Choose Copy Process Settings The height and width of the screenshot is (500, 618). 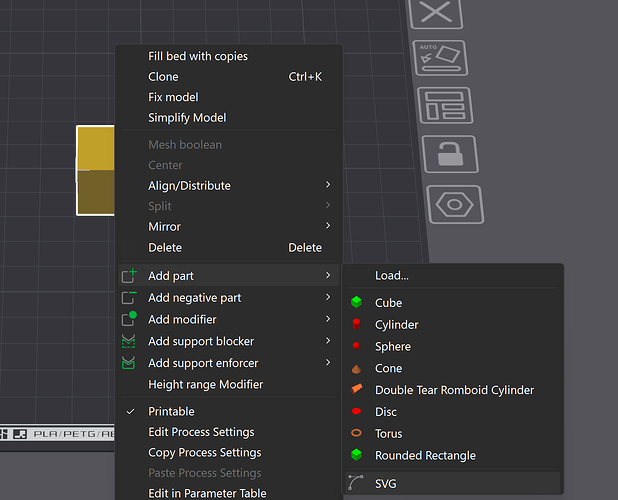click(205, 453)
